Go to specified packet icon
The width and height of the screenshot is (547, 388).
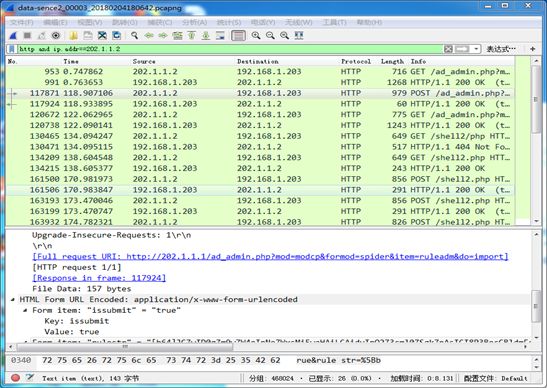(177, 36)
